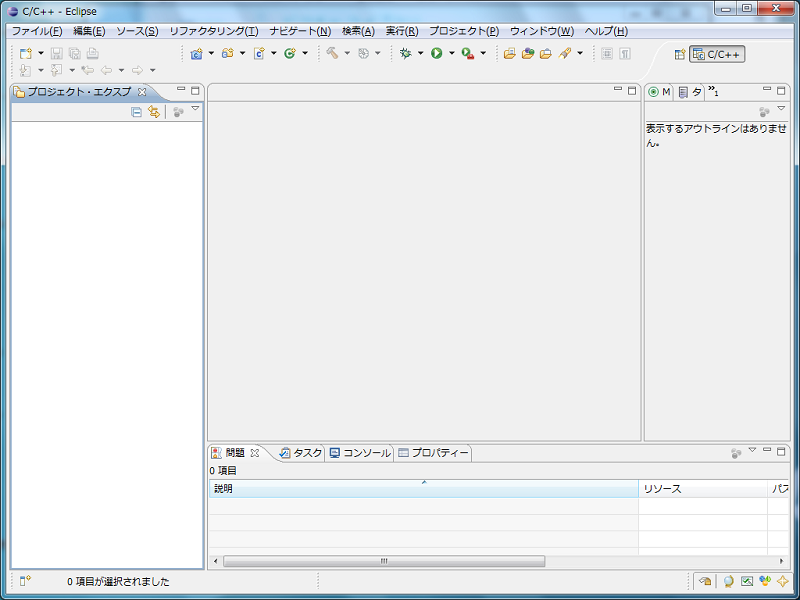Screen dimensions: 800x600
Task: Open the Problems view menu triangle
Action: tap(752, 450)
